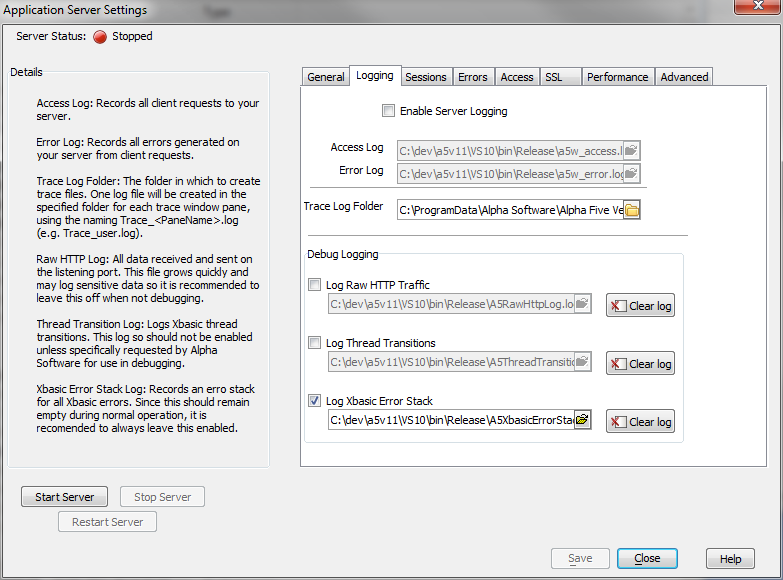The height and width of the screenshot is (580, 783).
Task: Clear log for Xbasic Error Stack
Action: point(640,421)
